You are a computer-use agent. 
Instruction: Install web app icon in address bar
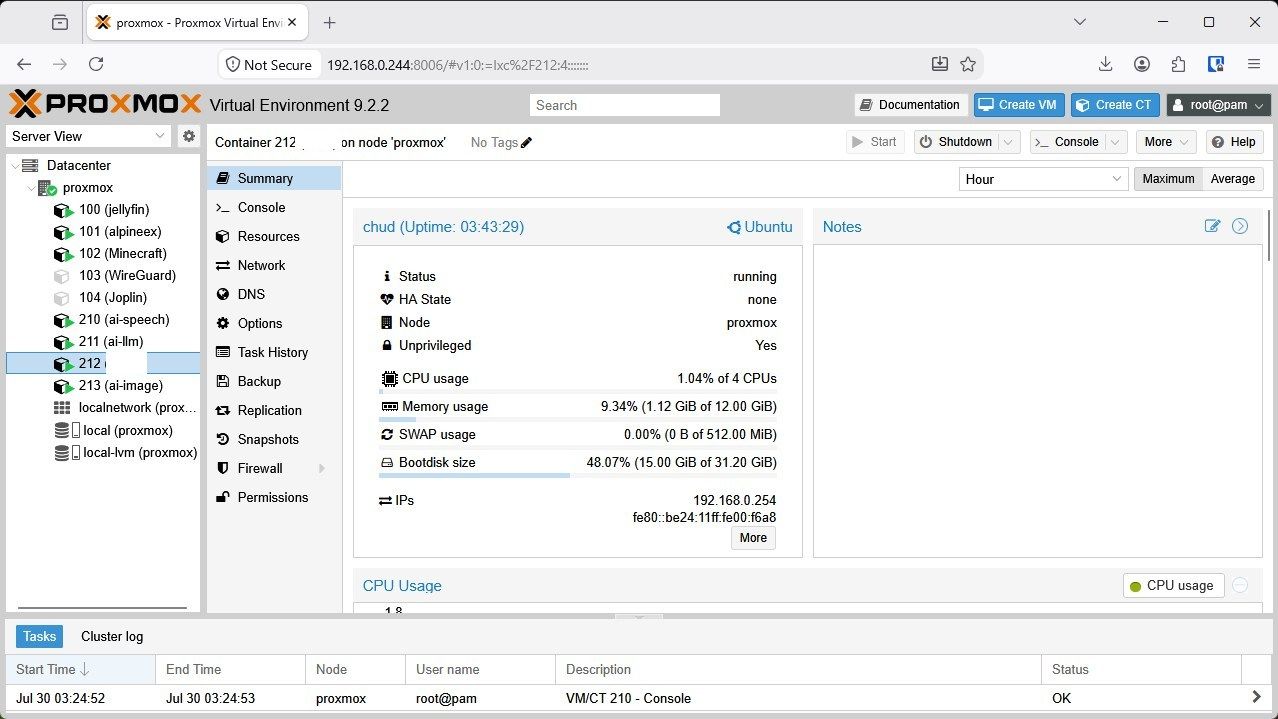click(940, 64)
